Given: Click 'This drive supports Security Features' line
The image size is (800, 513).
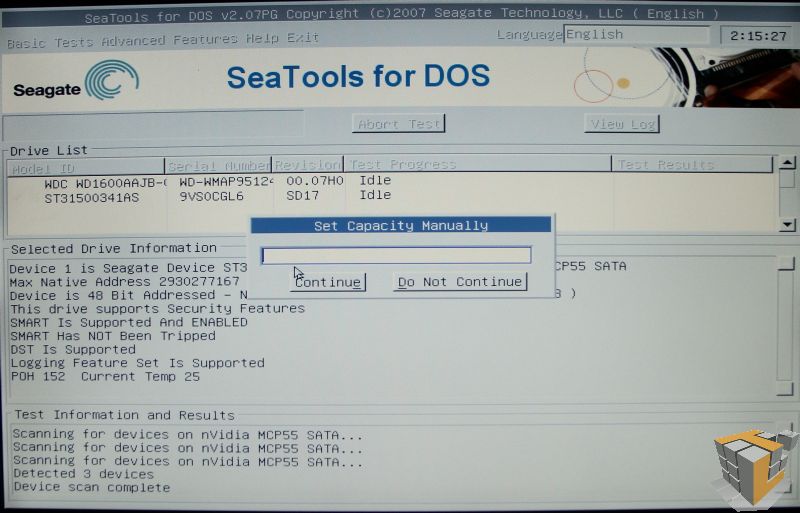Looking at the screenshot, I should [157, 309].
